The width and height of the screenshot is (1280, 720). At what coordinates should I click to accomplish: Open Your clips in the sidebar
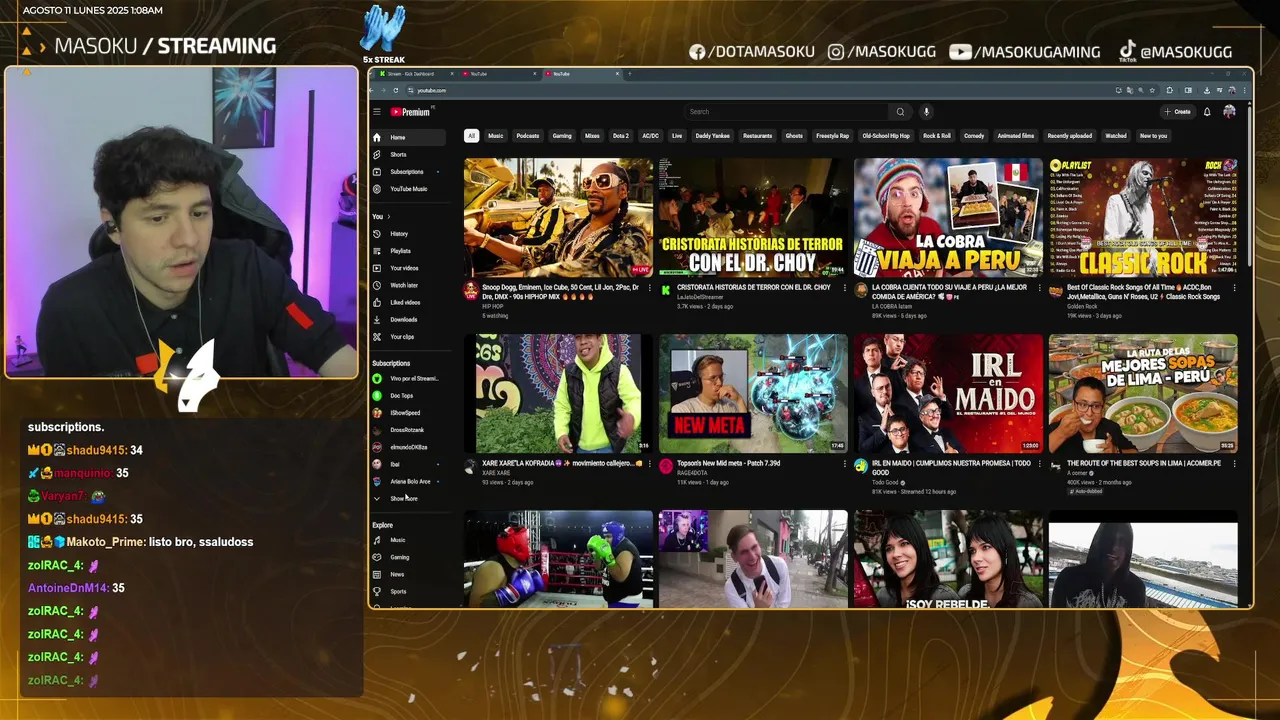pos(408,337)
